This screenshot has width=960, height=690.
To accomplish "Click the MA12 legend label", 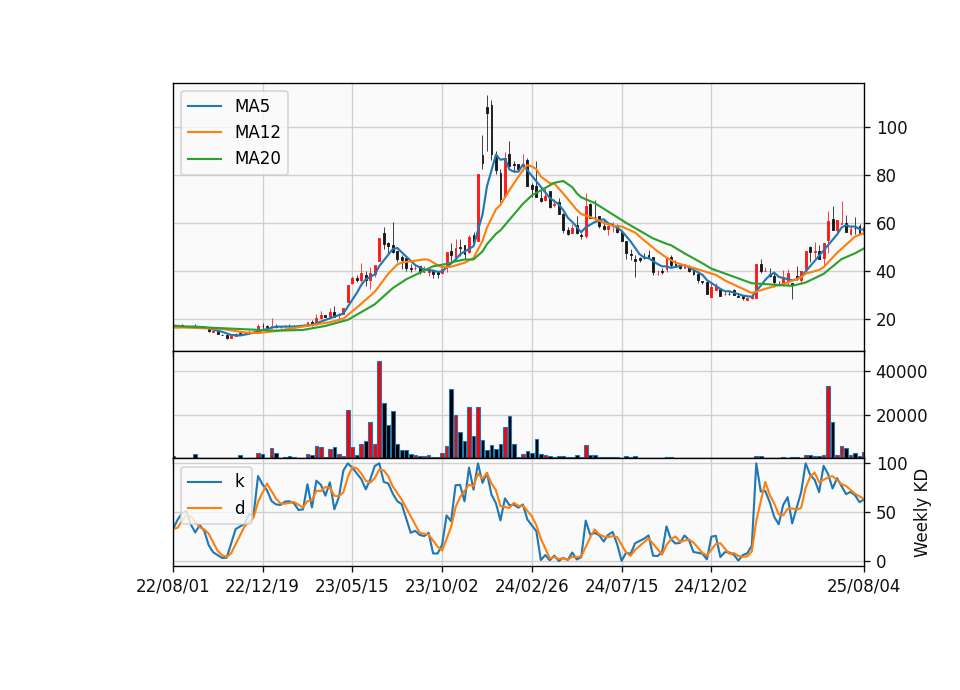I will 257,132.
